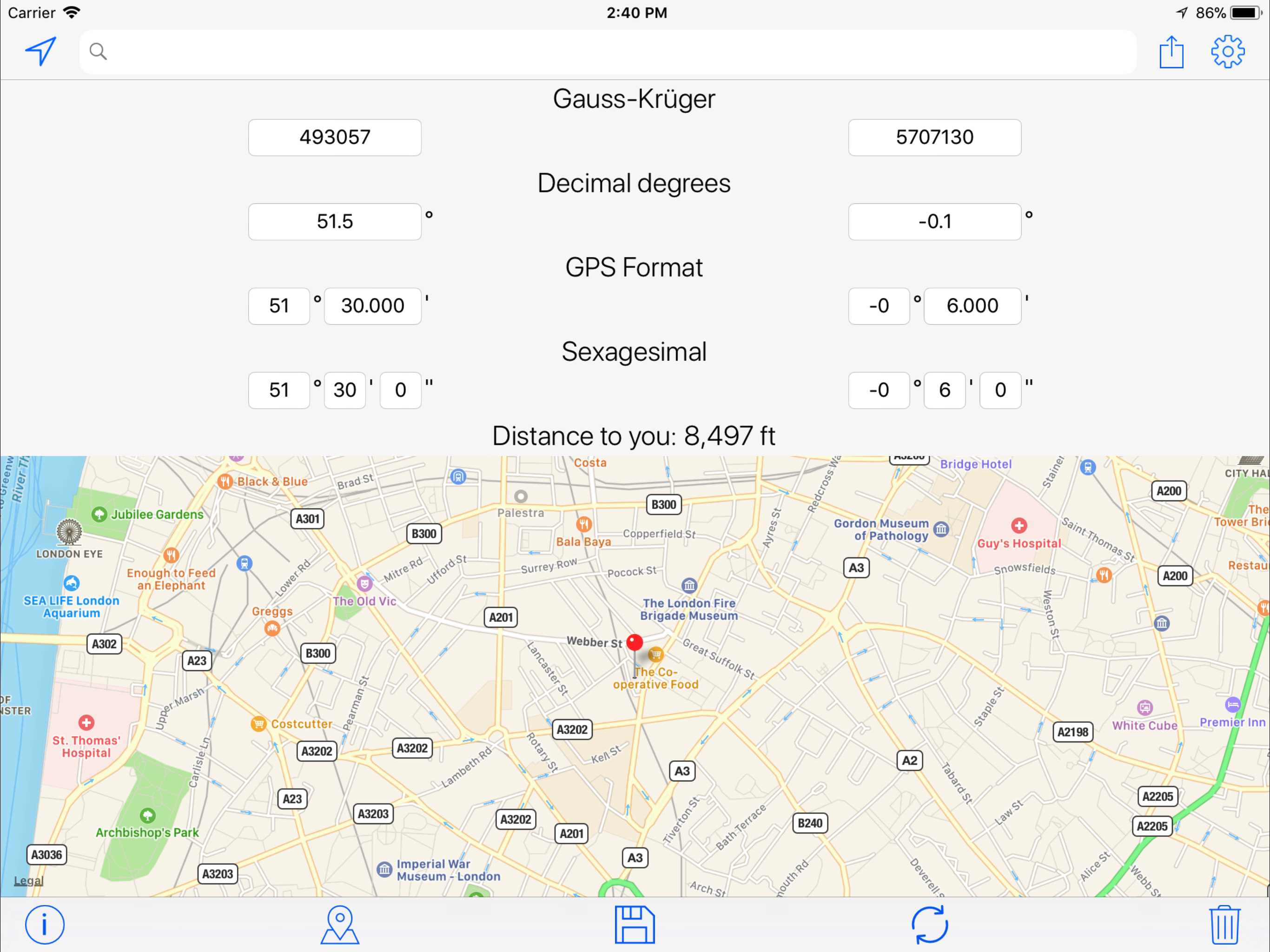1270x952 pixels.
Task: Tap Black & Blue restaurant icon
Action: [x=225, y=481]
